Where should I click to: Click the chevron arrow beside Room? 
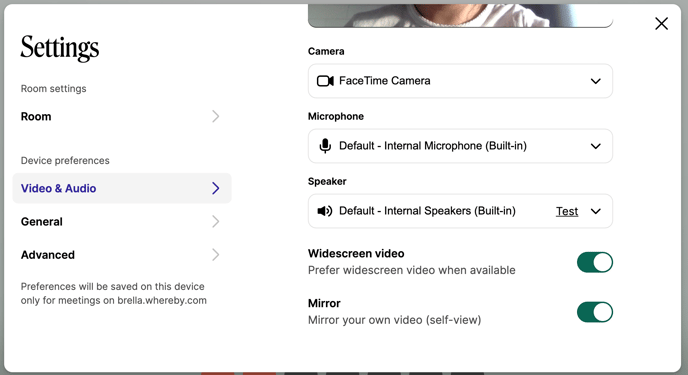(x=215, y=116)
